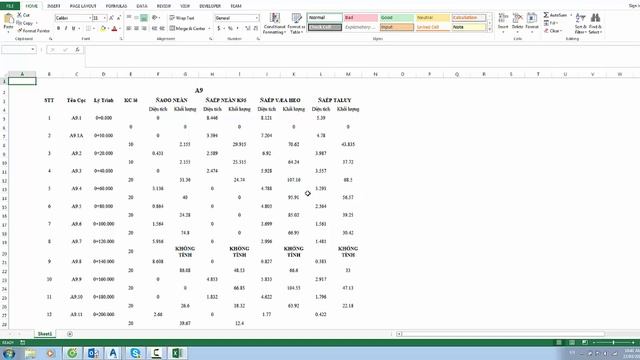Screen dimensions: 640x360
Task: Align cell text to the left
Action: coord(129,29)
